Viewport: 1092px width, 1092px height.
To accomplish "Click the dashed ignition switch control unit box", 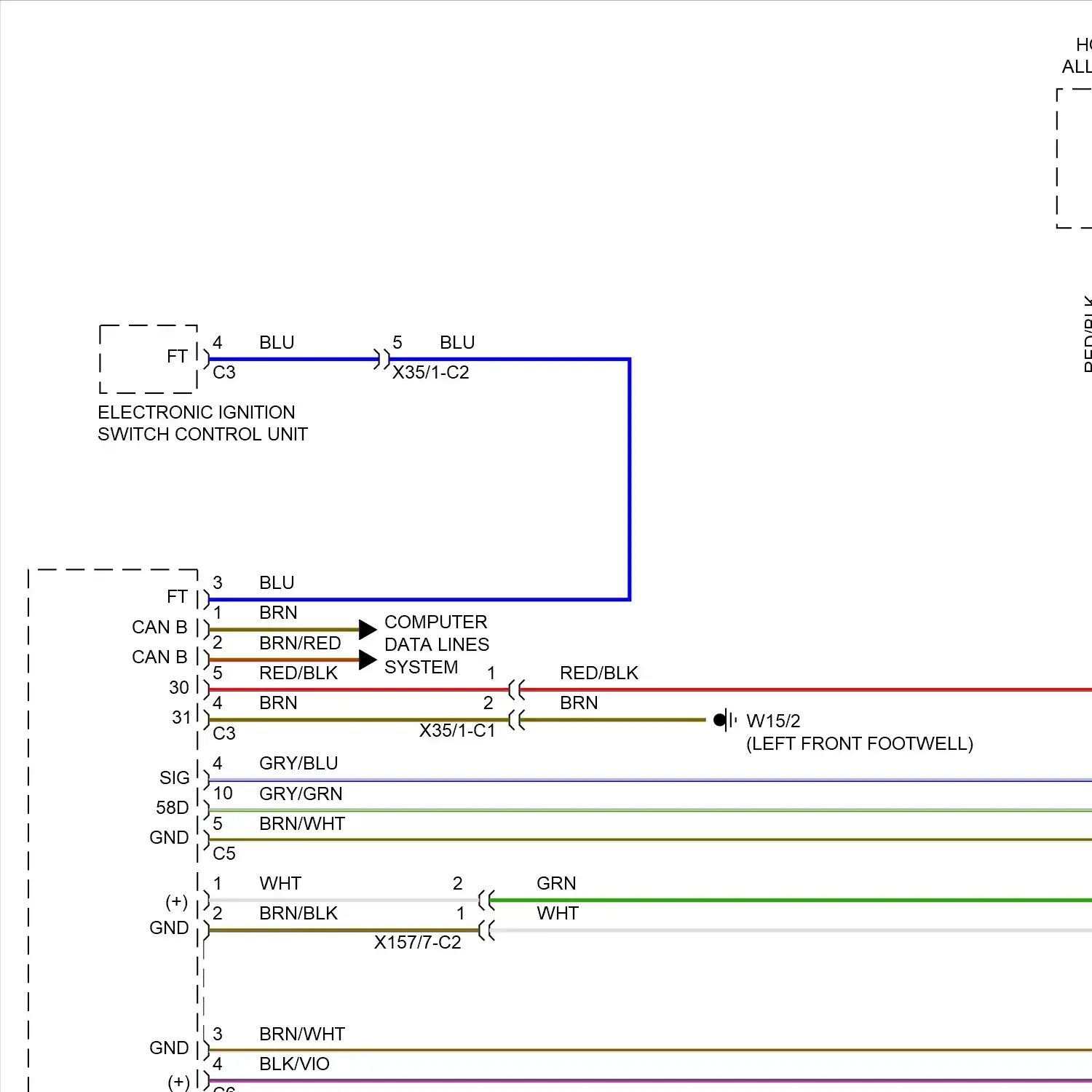I will point(149,359).
